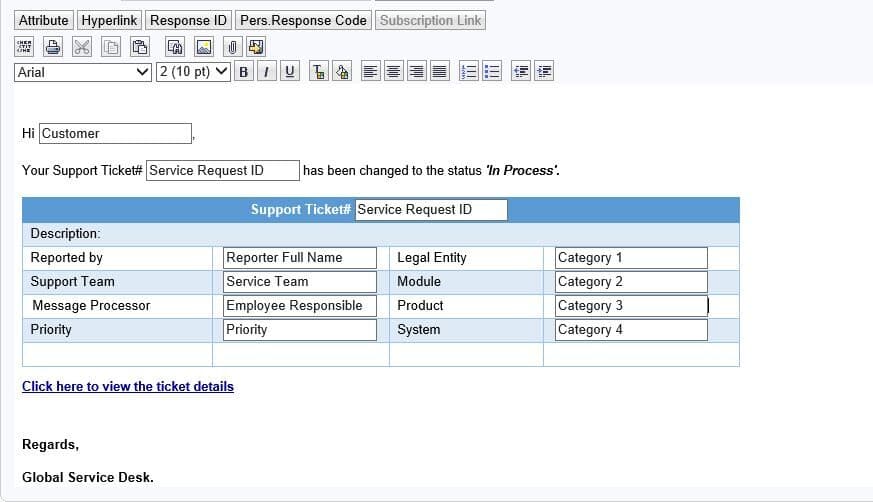Apply numbered list formatting
Image resolution: width=873 pixels, height=502 pixels.
point(468,71)
